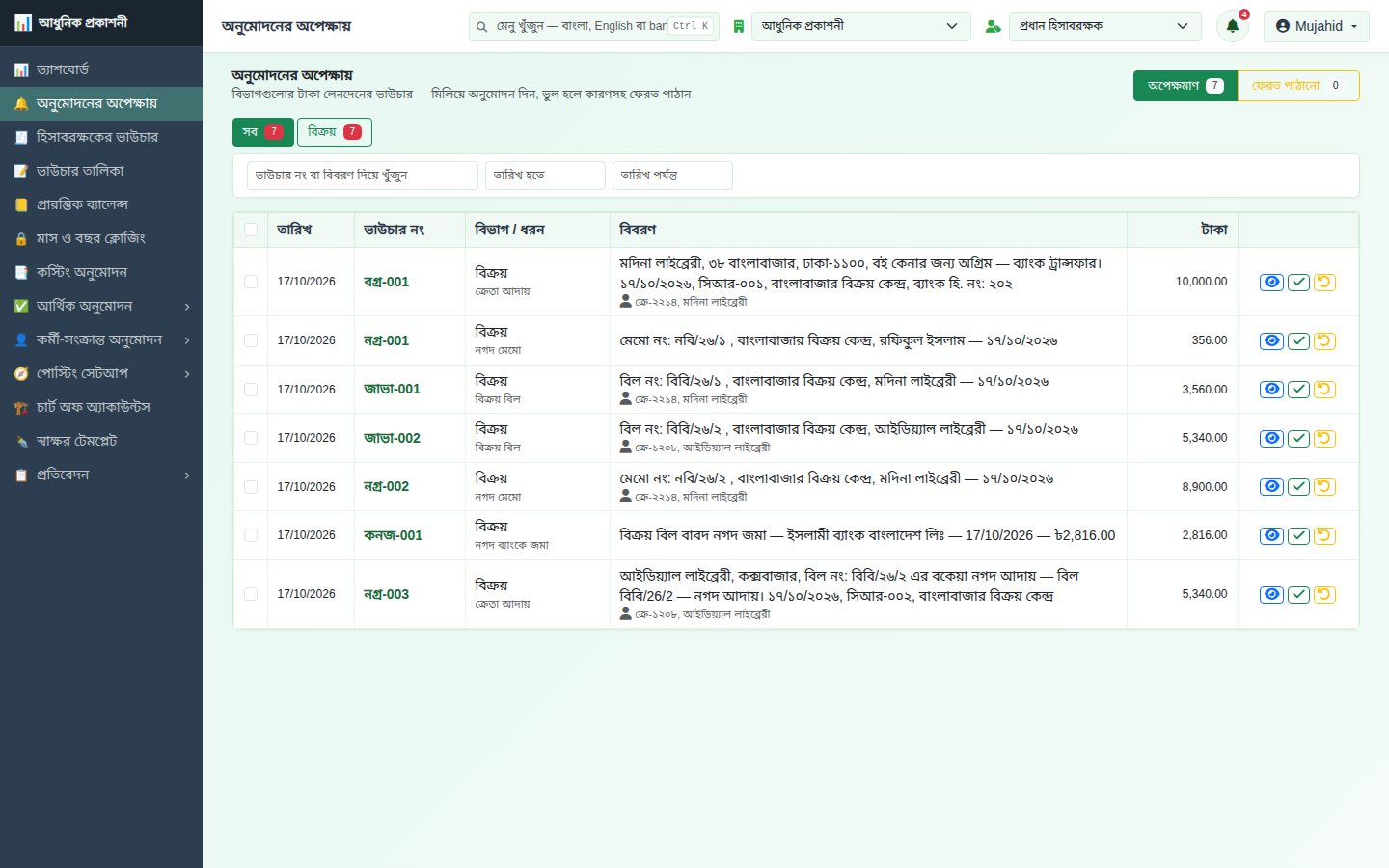Check the checkbox for voucher কনজ-001
The image size is (1389, 868).
[x=251, y=535]
